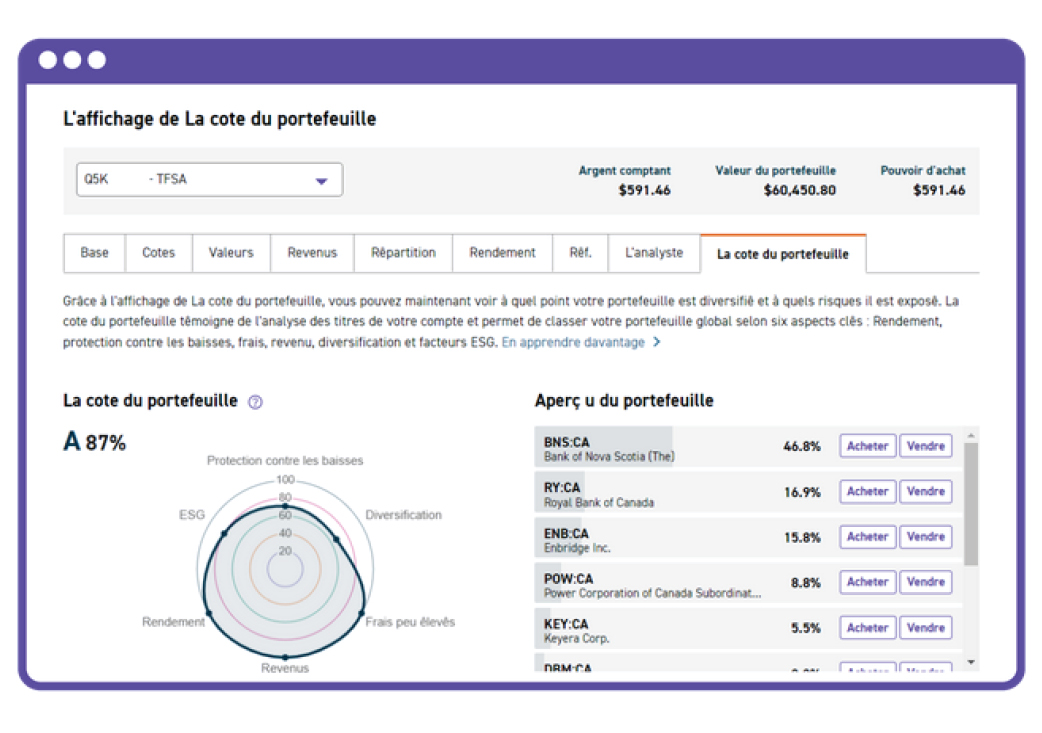Click Vendre for Royal Bank of Canada
The width and height of the screenshot is (1042, 733).
click(925, 492)
